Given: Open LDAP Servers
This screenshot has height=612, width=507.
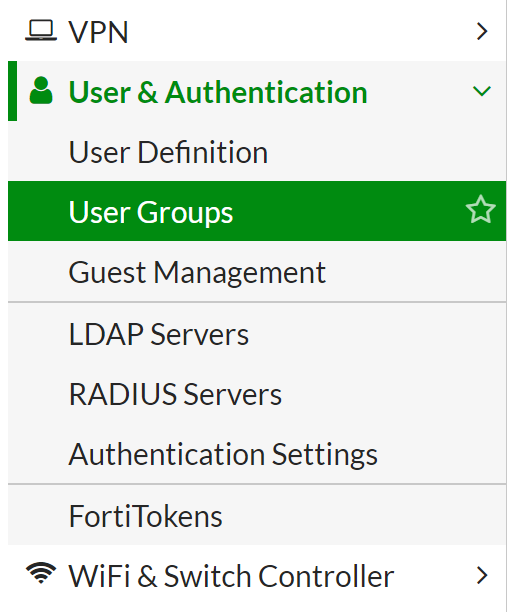Looking at the screenshot, I should [x=158, y=334].
